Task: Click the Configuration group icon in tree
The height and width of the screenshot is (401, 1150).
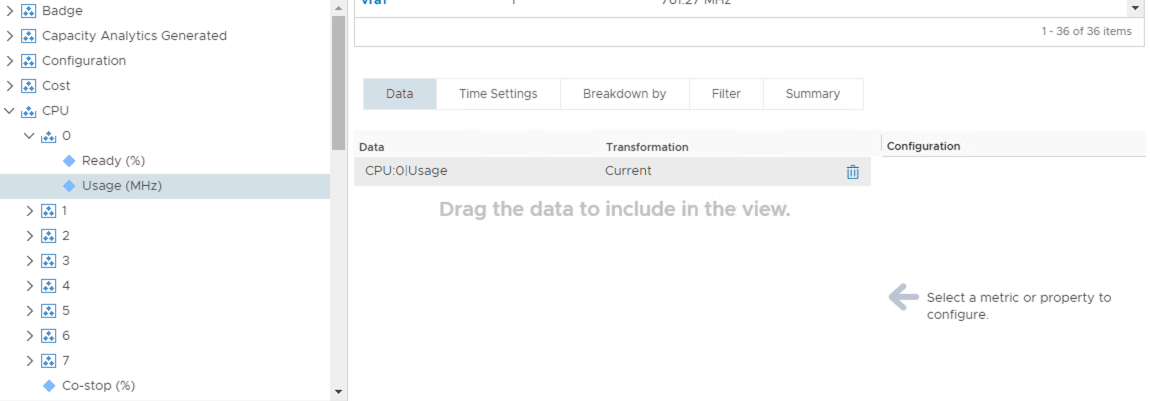Action: click(28, 61)
